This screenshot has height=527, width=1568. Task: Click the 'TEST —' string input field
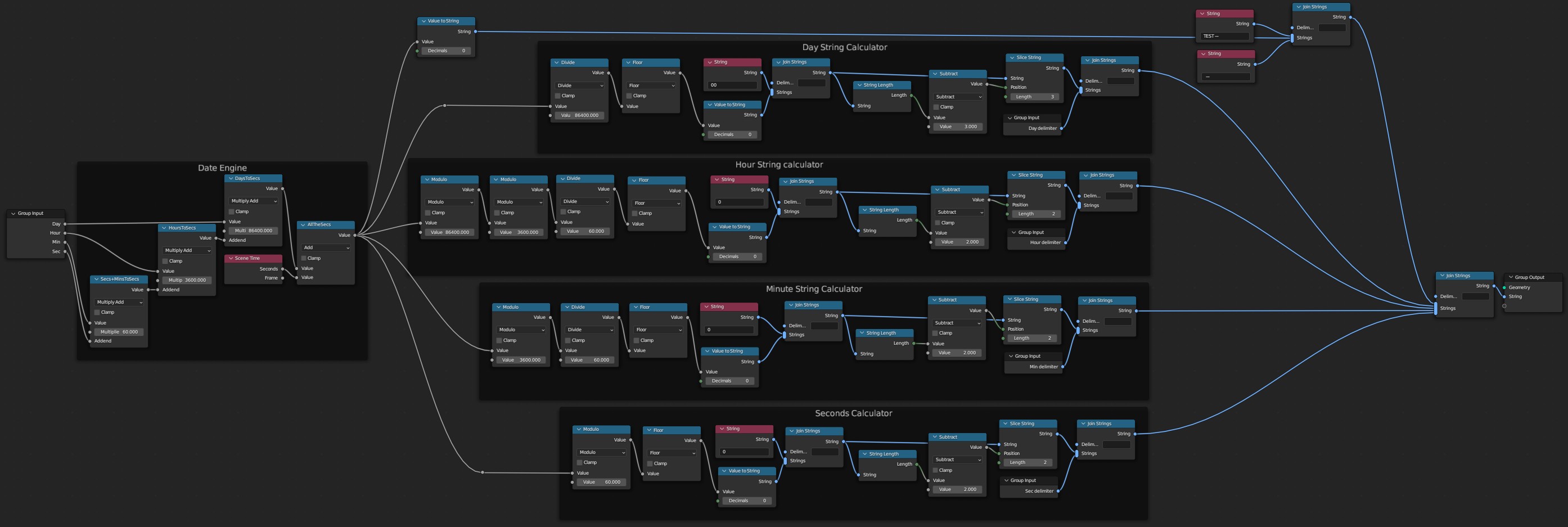coord(1225,37)
